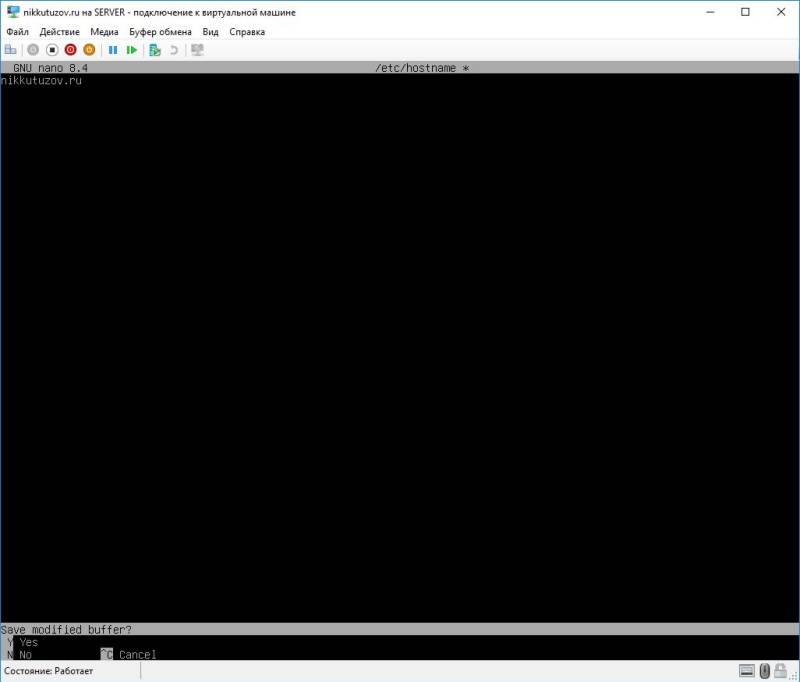Viewport: 800px width, 682px height.
Task: Open the Вид menu
Action: tap(210, 31)
